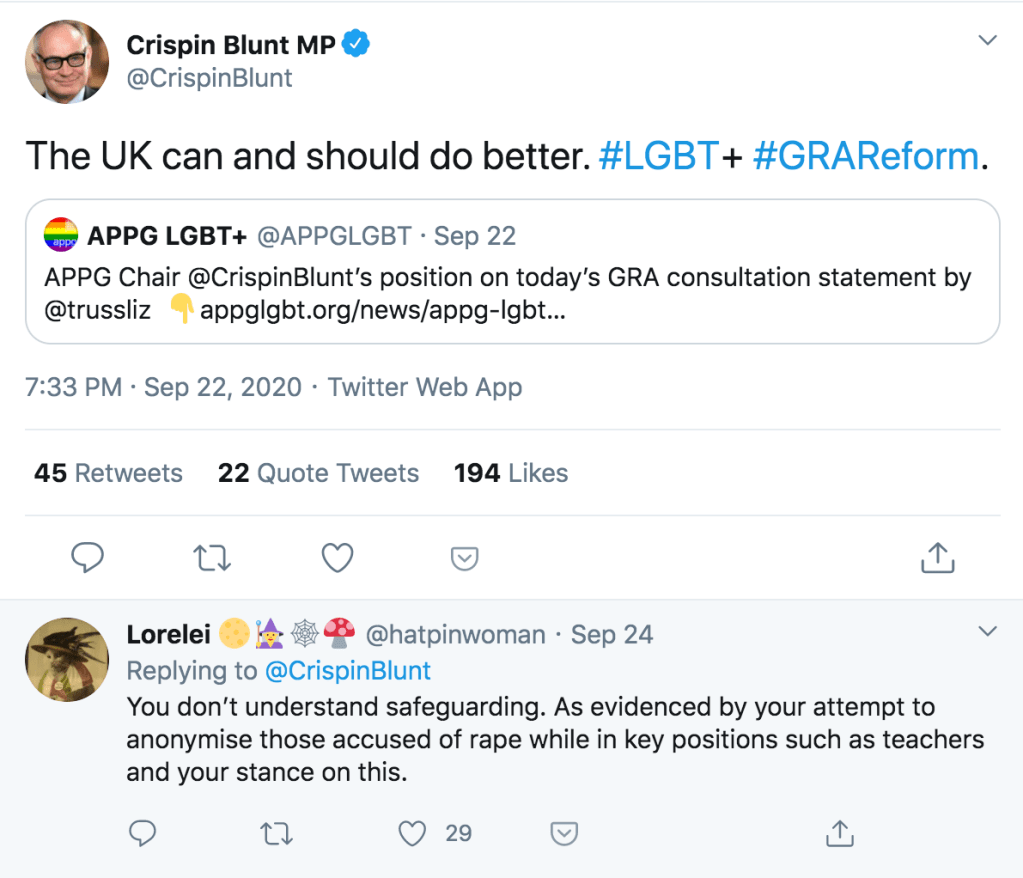Open the options chevron on Lorelei's reply

(x=987, y=631)
